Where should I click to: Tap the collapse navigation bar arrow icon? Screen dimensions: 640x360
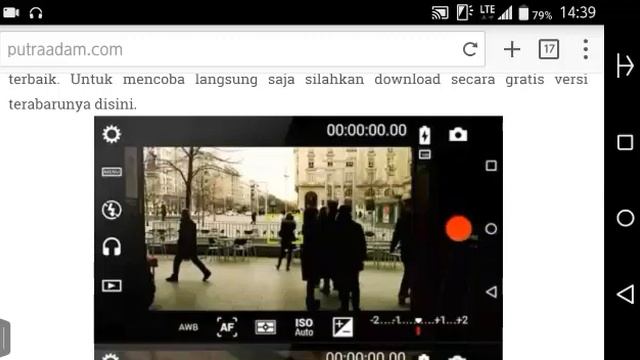click(625, 65)
